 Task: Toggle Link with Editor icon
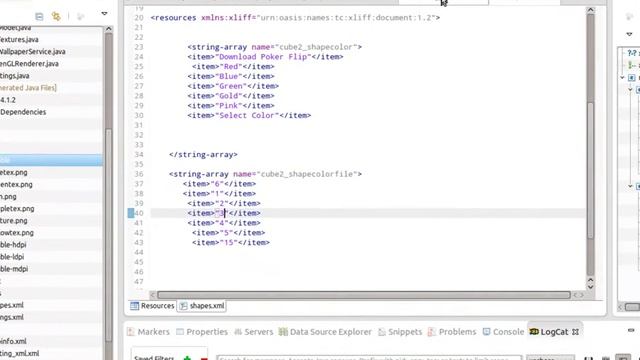coord(56,16)
